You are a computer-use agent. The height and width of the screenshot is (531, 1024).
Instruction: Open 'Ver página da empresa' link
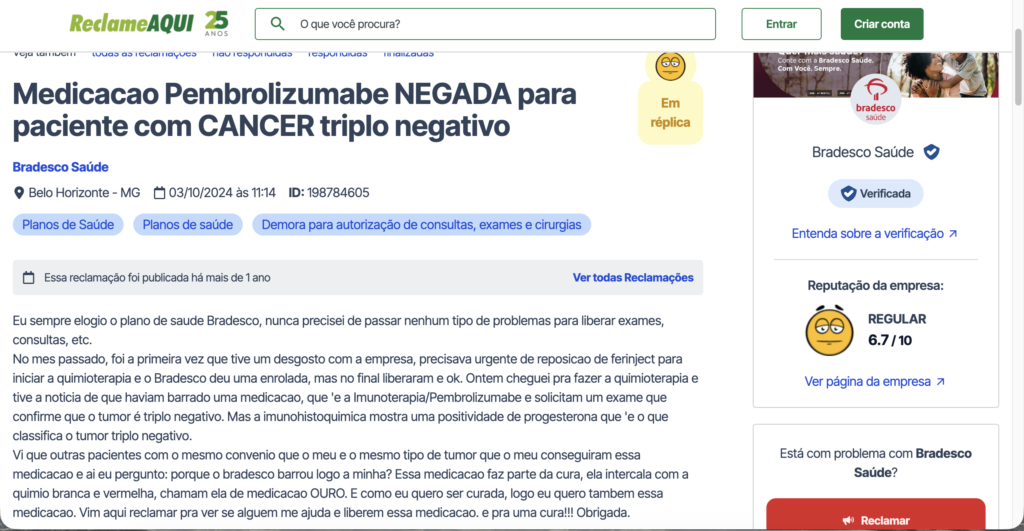(x=874, y=382)
